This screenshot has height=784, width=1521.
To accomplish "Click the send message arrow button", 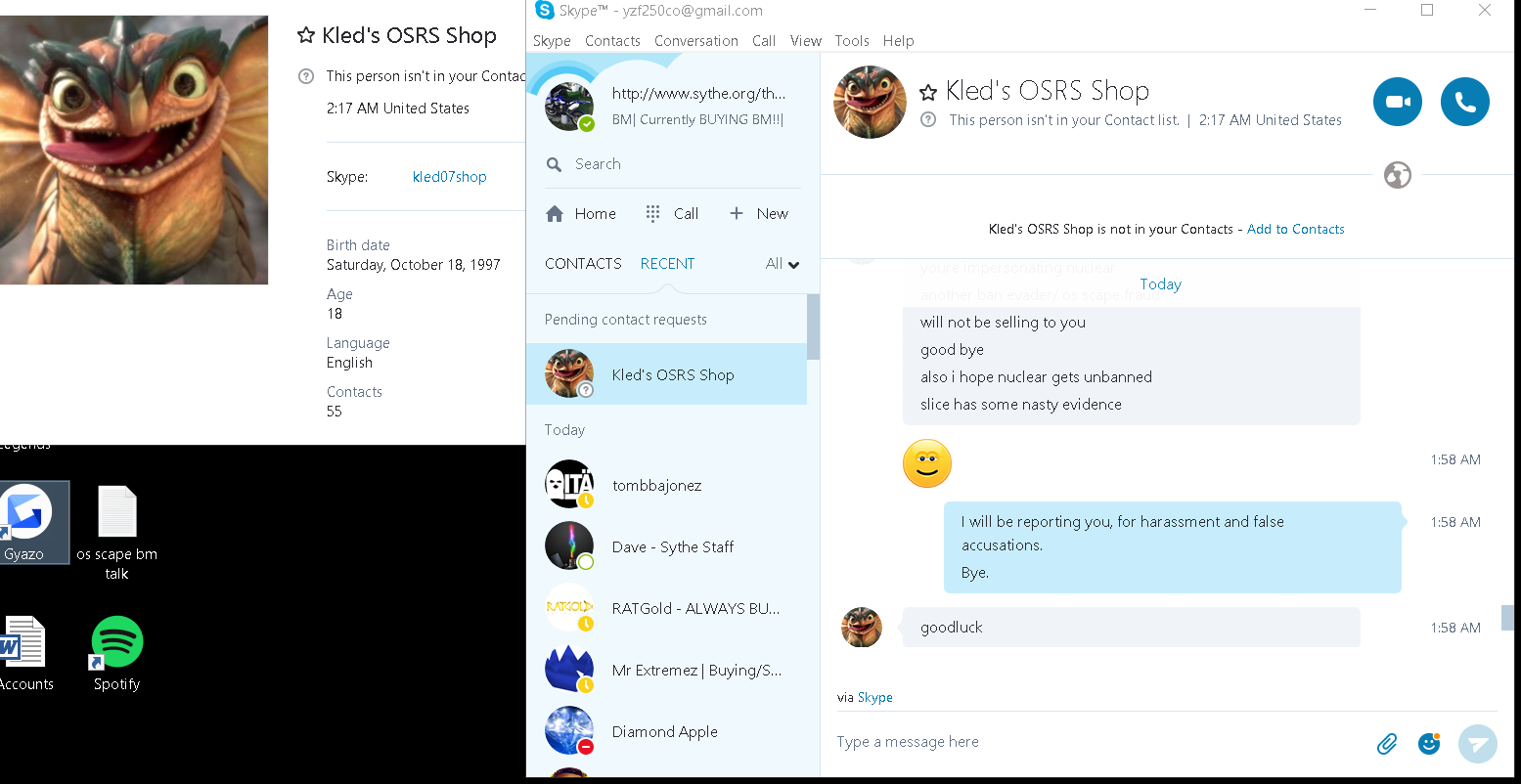I will coord(1477,743).
